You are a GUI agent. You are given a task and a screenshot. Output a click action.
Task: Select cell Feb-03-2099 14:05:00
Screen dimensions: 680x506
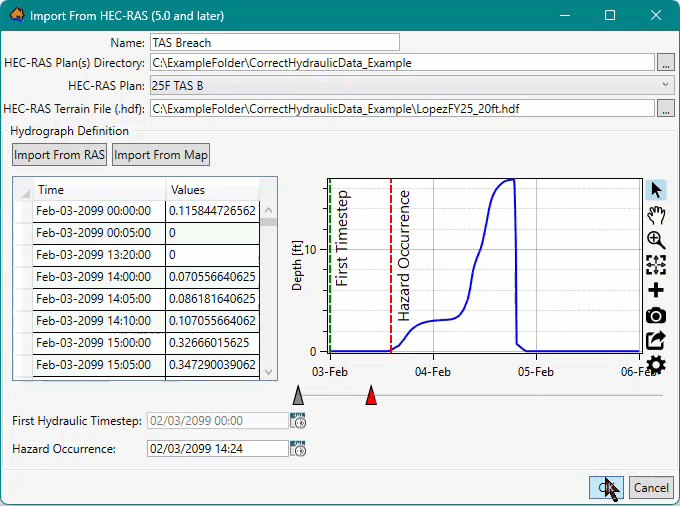click(x=99, y=299)
